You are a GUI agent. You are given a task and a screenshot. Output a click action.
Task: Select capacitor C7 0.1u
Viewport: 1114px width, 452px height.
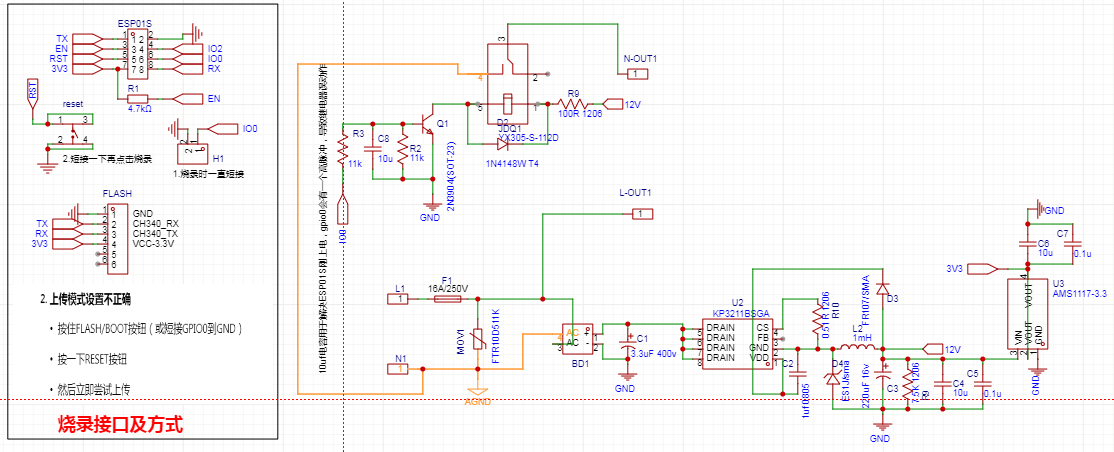1073,244
